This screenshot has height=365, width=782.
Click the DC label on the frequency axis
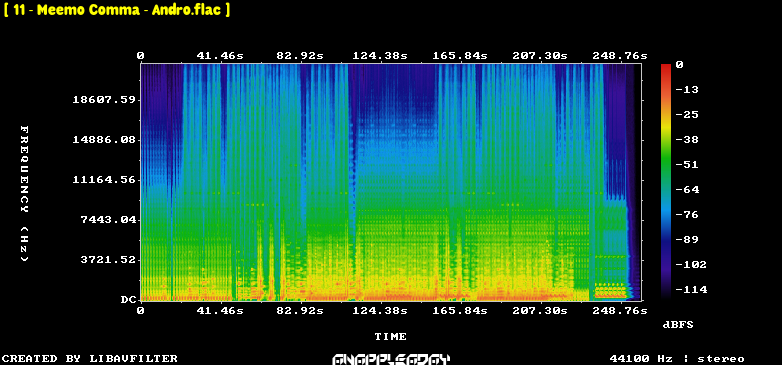pos(128,300)
